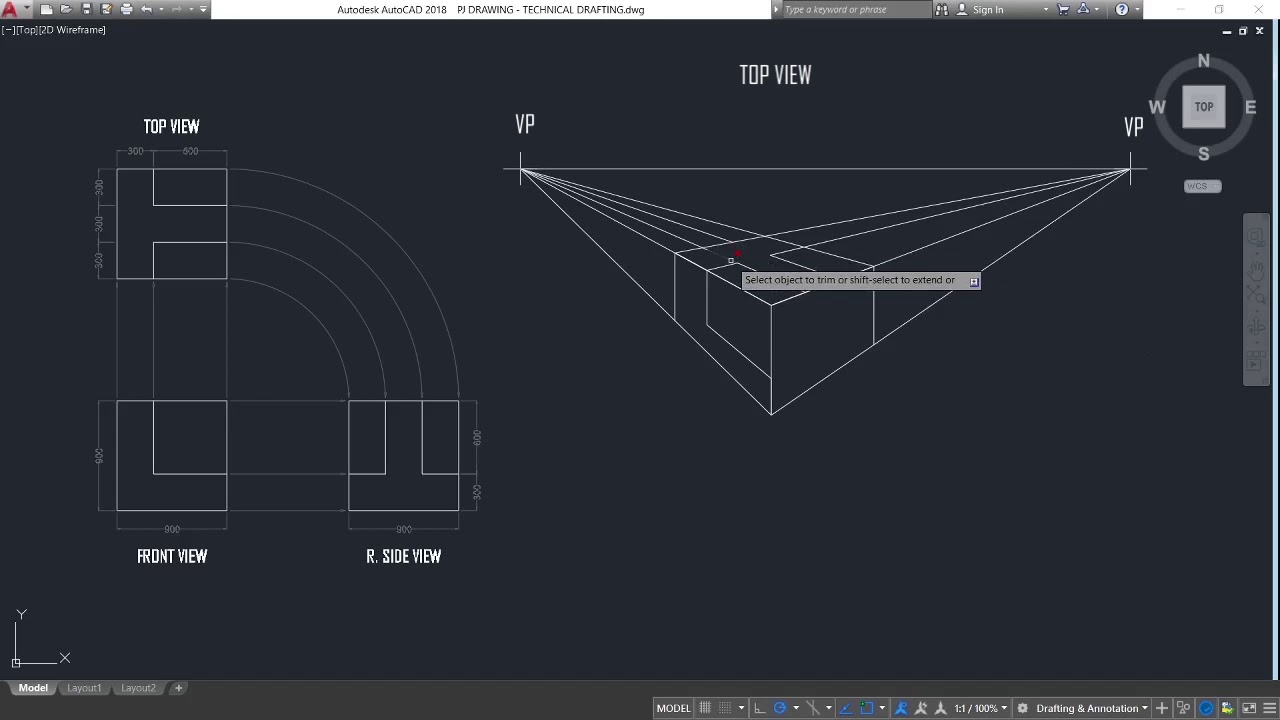This screenshot has height=720, width=1280.
Task: Click E on the ViewCube compass
Action: [x=1250, y=107]
